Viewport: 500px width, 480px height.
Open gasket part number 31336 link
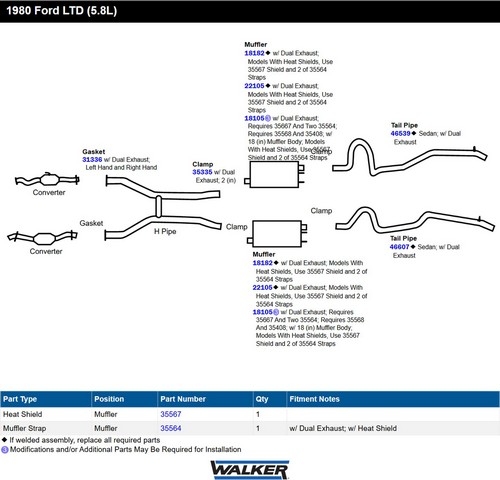pos(92,160)
